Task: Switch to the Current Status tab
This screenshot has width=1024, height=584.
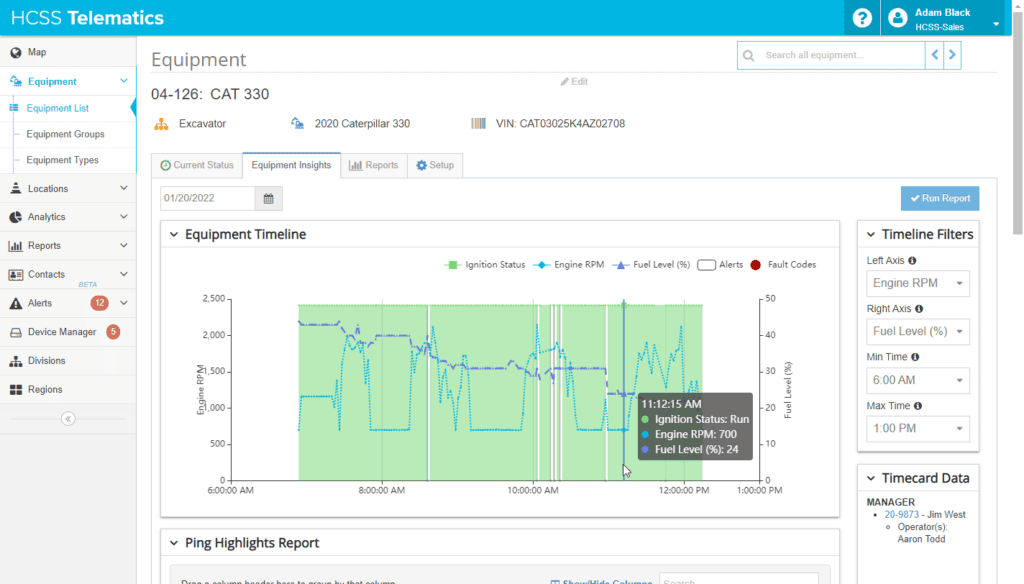Action: pyautogui.click(x=197, y=166)
